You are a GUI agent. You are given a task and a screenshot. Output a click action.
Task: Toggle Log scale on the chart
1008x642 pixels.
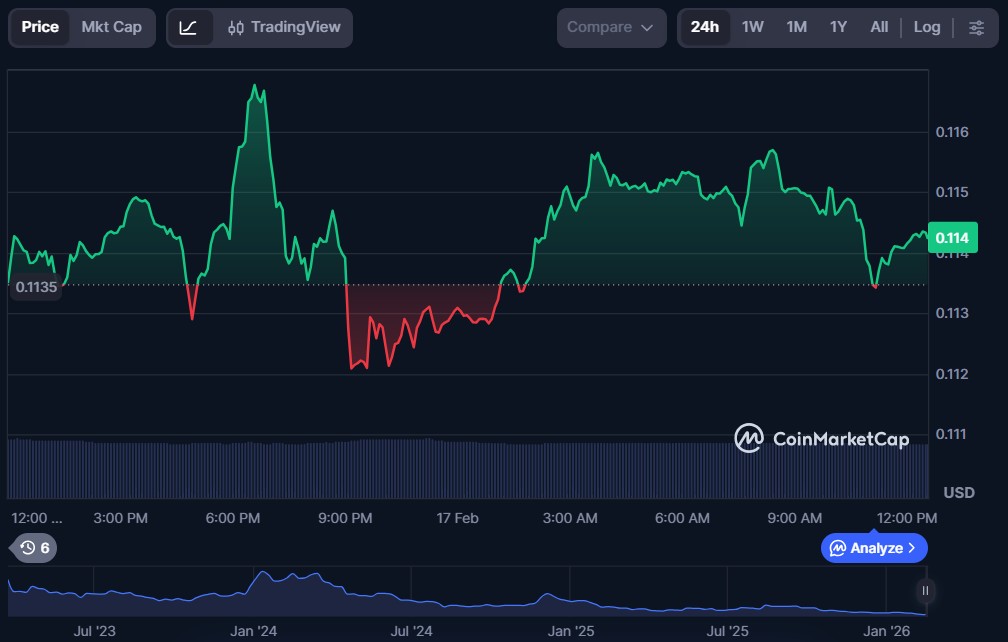coord(926,27)
